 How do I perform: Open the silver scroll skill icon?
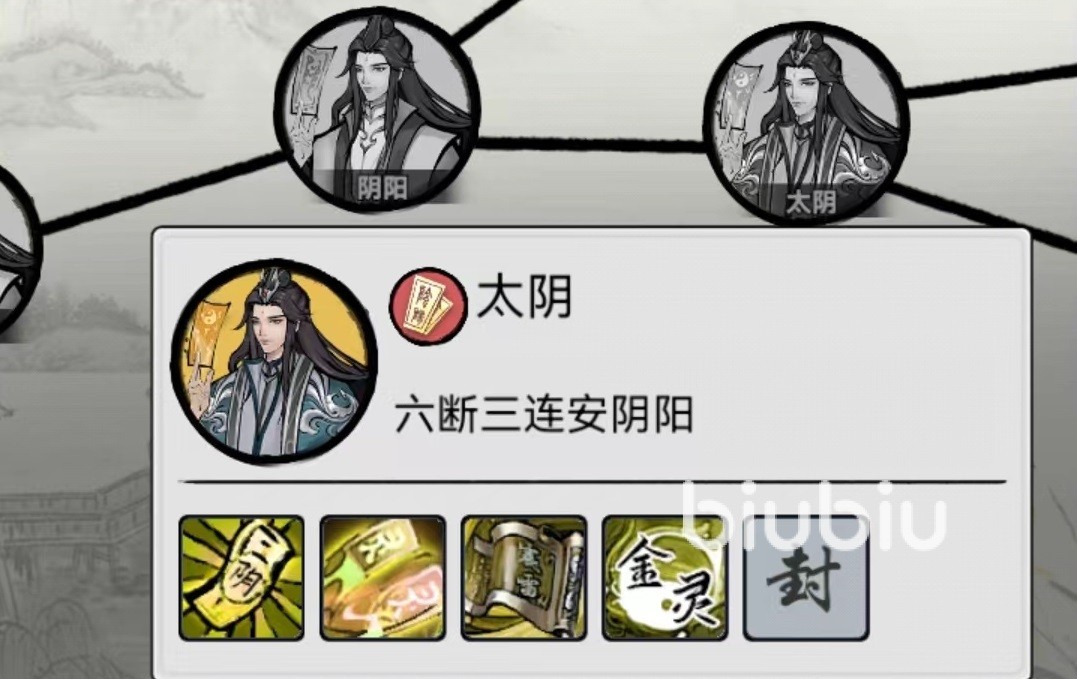(x=523, y=578)
